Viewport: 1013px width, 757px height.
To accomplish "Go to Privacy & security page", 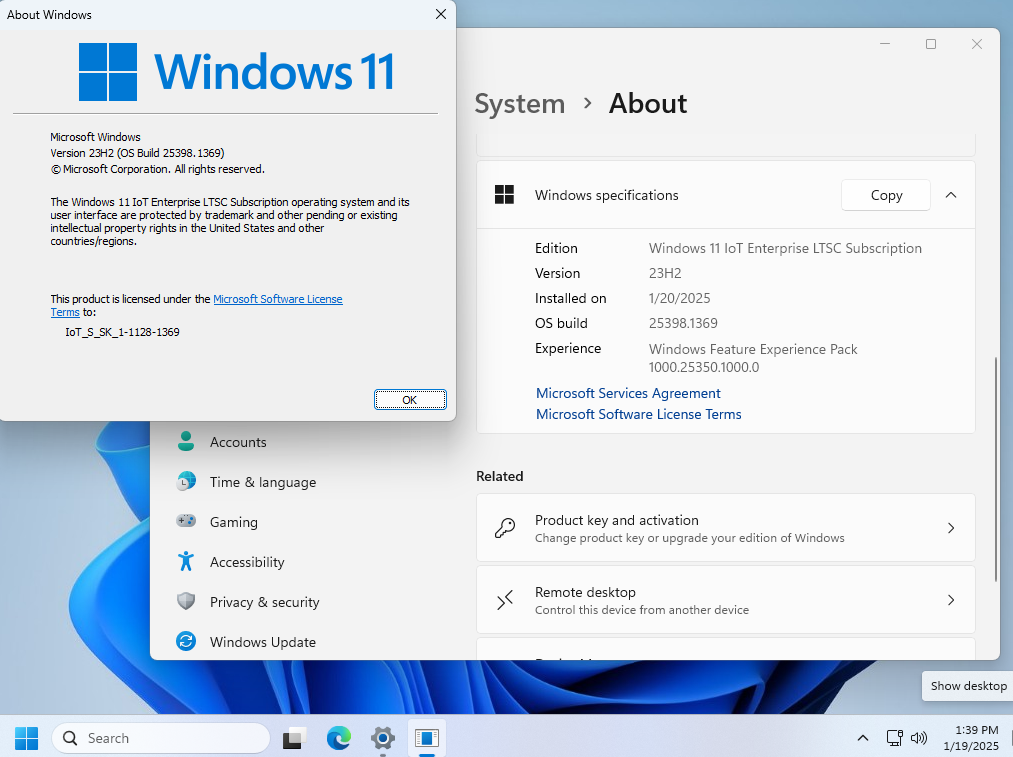I will (264, 602).
